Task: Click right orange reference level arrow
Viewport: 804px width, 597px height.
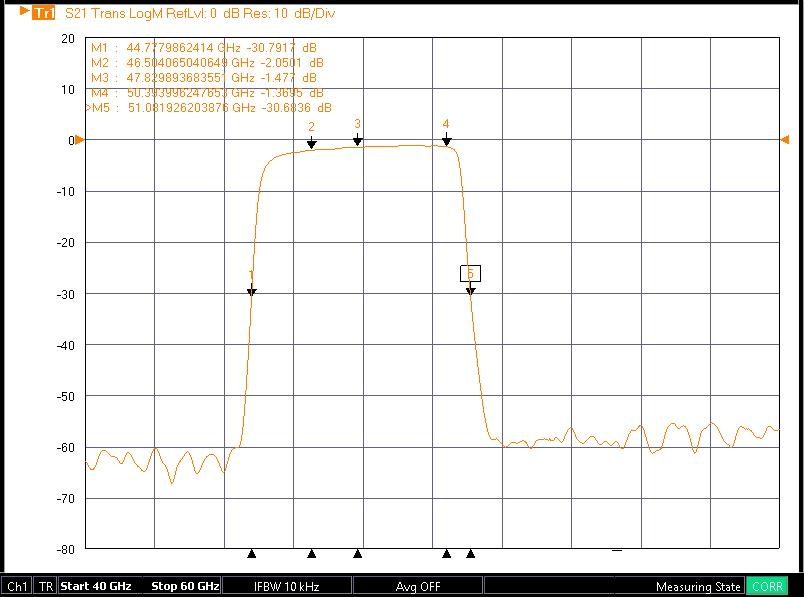Action: (x=785, y=140)
